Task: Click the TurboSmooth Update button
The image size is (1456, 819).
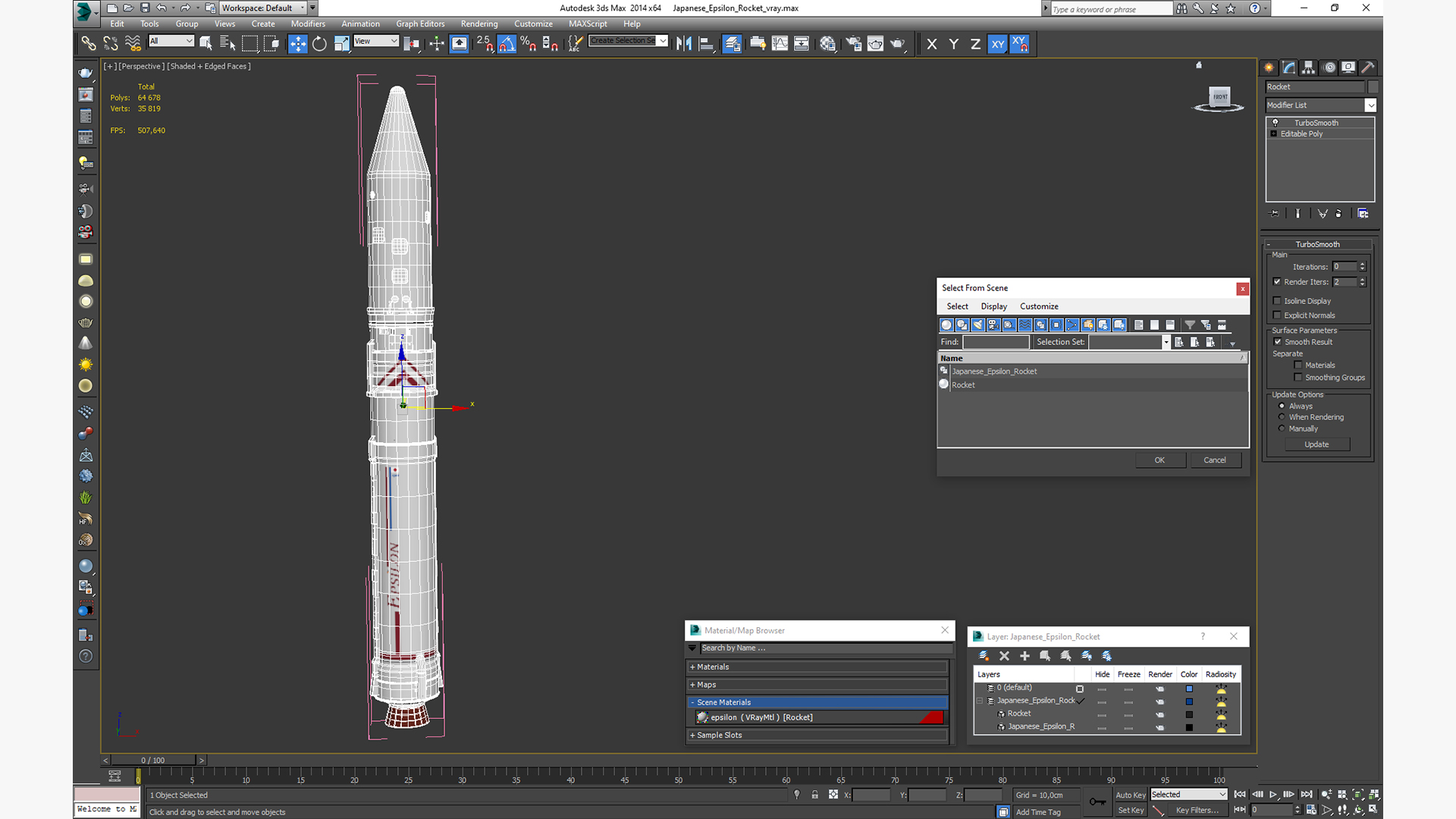Action: coord(1316,444)
